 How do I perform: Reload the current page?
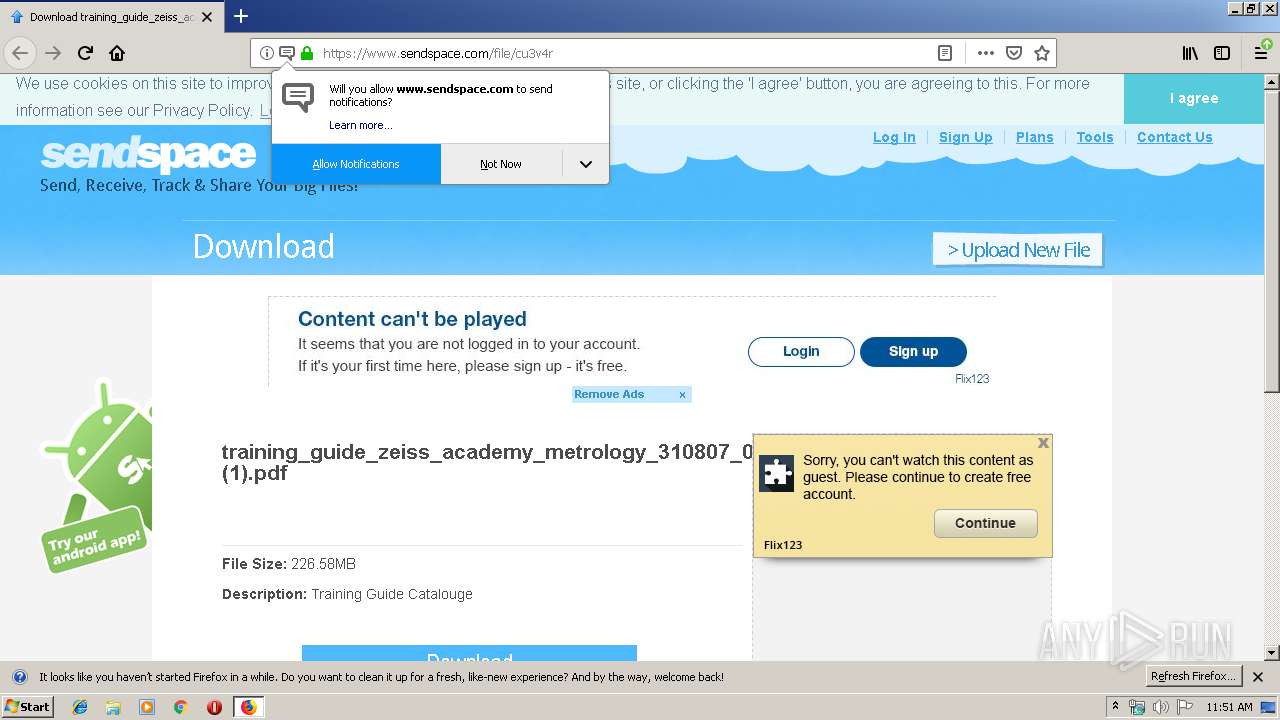pos(85,53)
